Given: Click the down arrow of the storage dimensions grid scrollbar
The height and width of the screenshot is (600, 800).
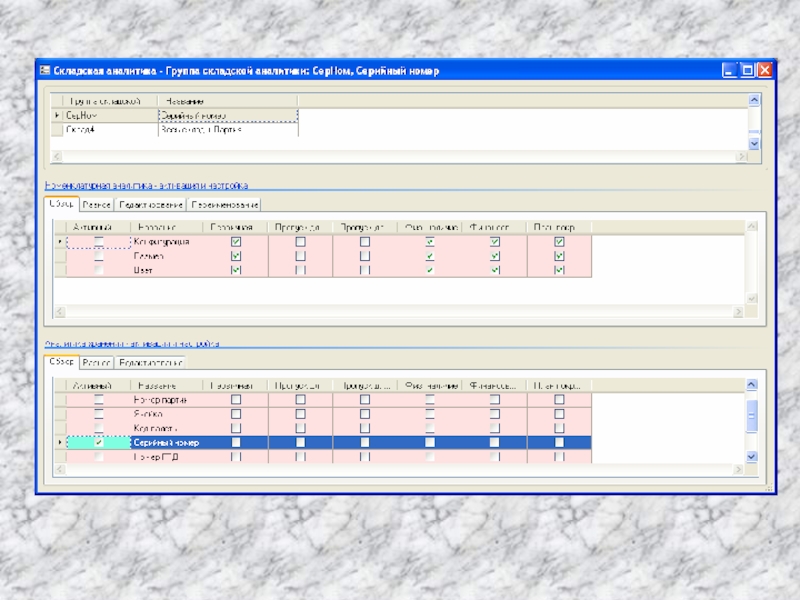Looking at the screenshot, I should click(x=752, y=457).
